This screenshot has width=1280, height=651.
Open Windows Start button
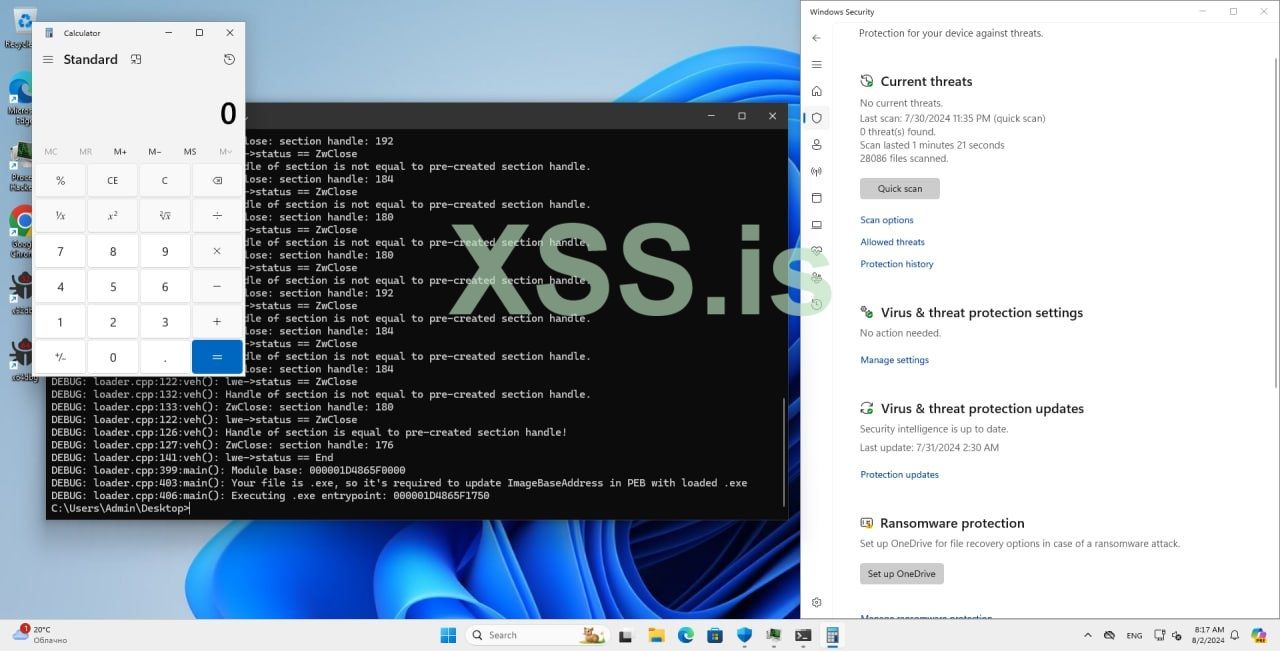point(448,635)
